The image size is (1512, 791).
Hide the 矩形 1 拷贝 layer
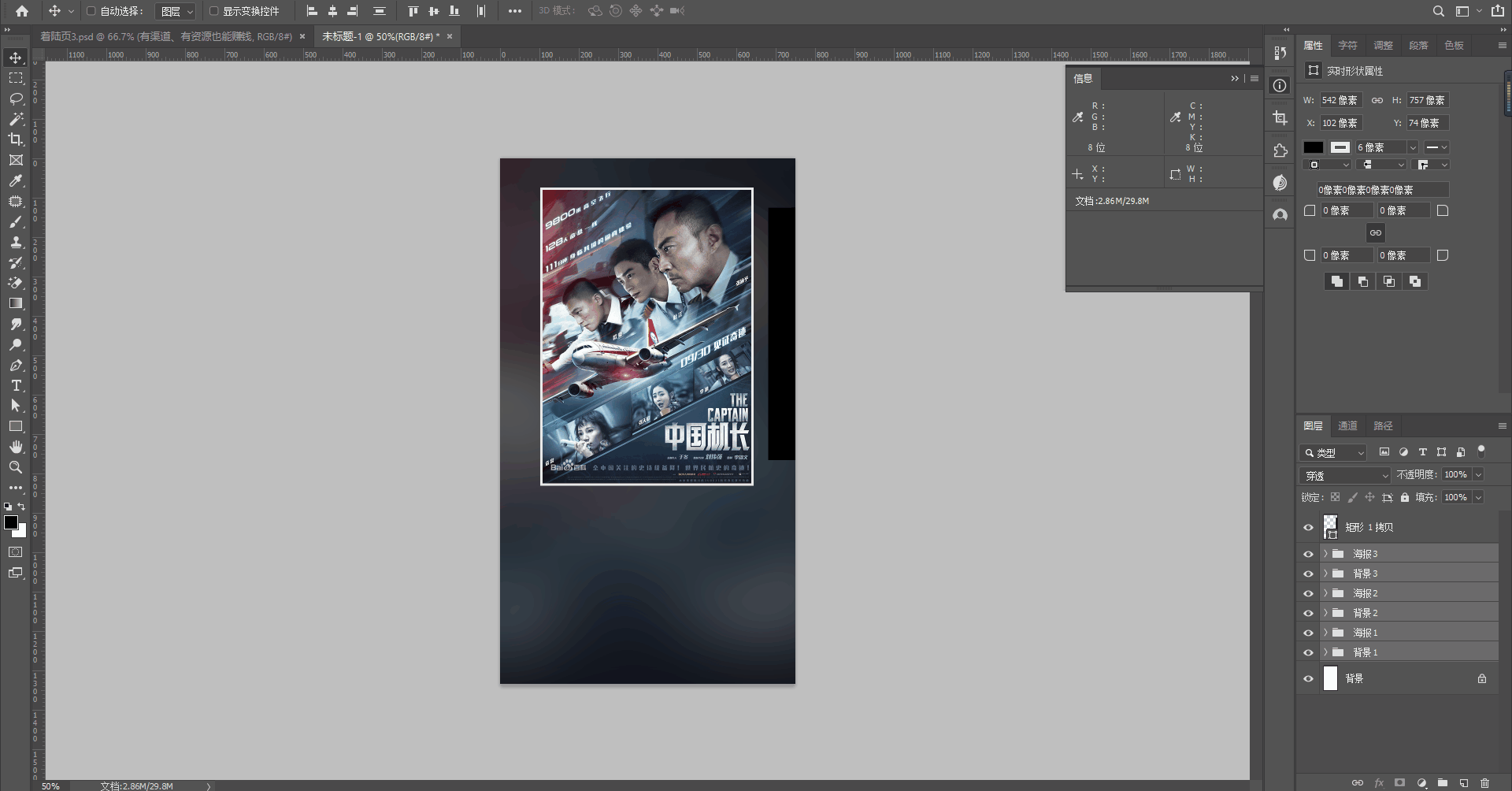coord(1308,527)
